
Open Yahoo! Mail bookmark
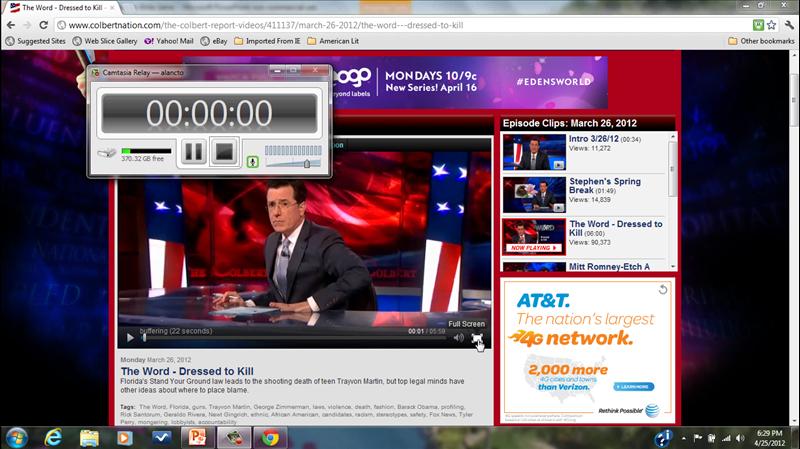point(169,41)
